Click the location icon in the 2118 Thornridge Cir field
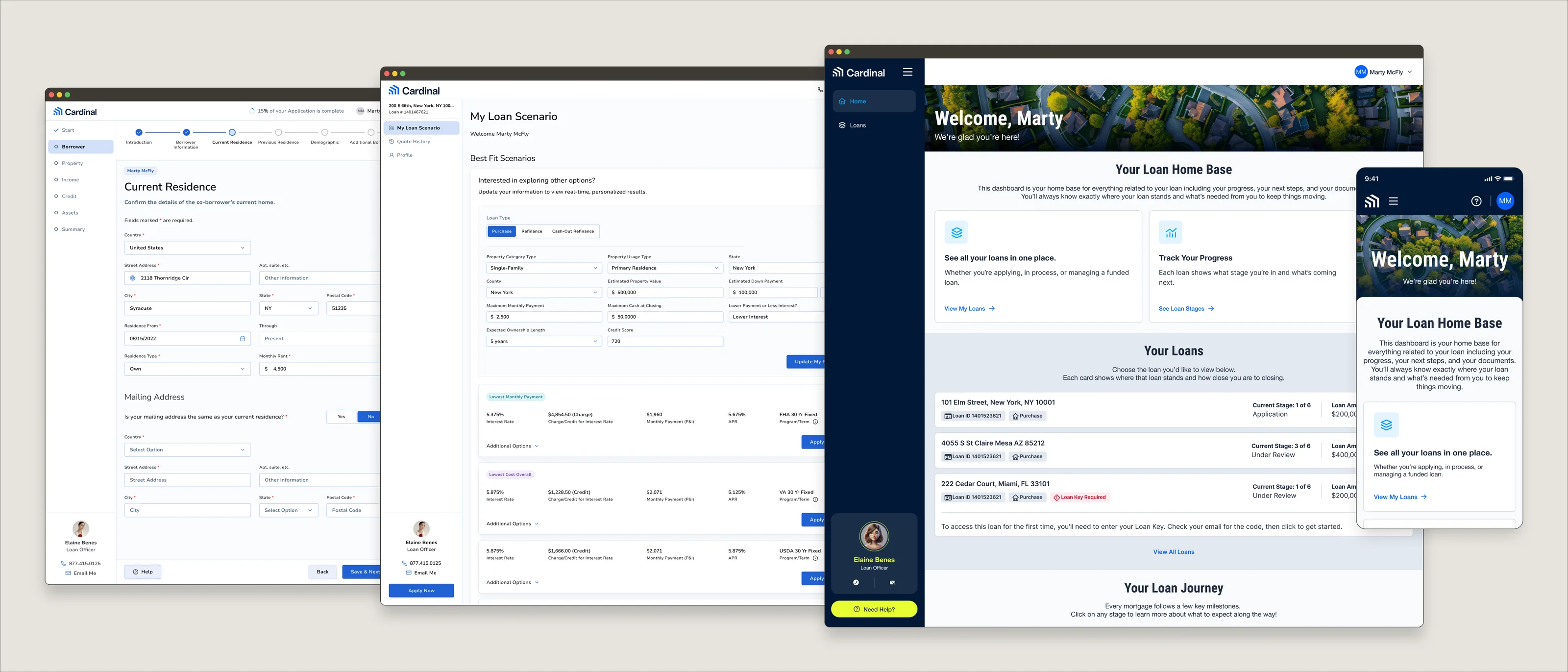The height and width of the screenshot is (672, 1568). (133, 278)
